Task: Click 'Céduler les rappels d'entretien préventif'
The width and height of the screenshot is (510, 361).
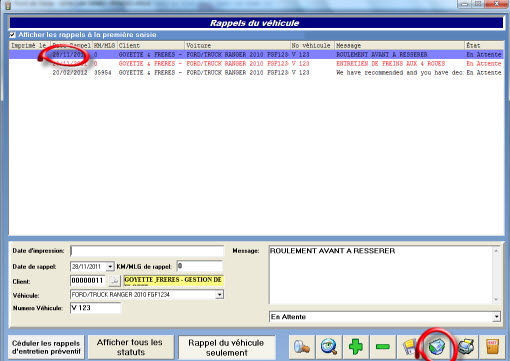Action: click(x=46, y=347)
